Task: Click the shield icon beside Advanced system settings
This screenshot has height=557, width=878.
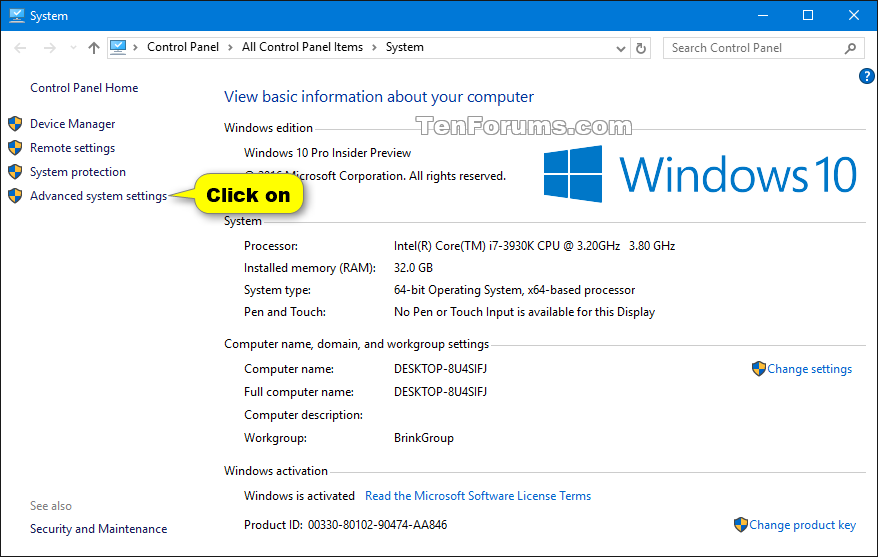Action: (15, 196)
